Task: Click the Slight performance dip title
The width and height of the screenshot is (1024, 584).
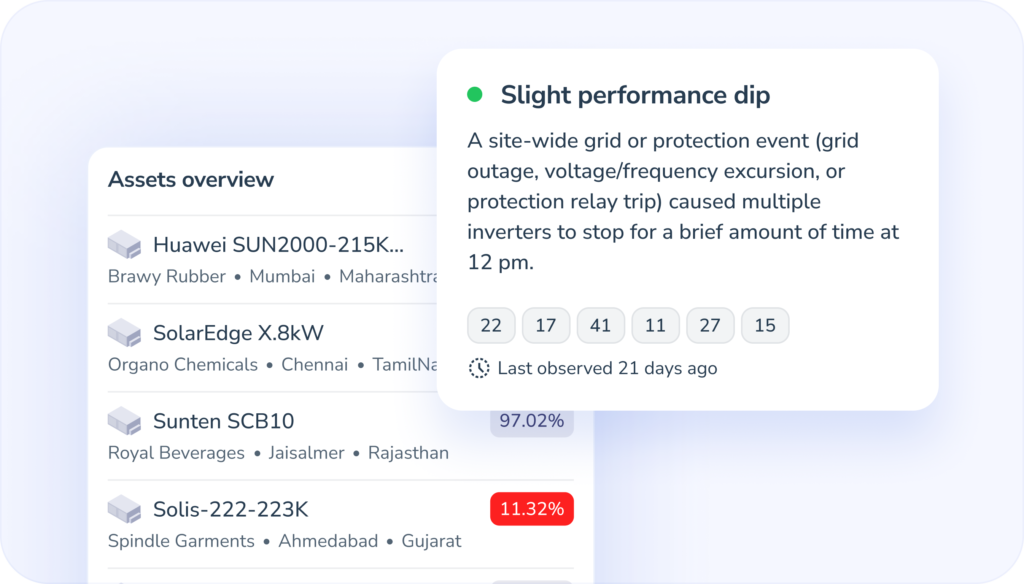Action: 635,95
